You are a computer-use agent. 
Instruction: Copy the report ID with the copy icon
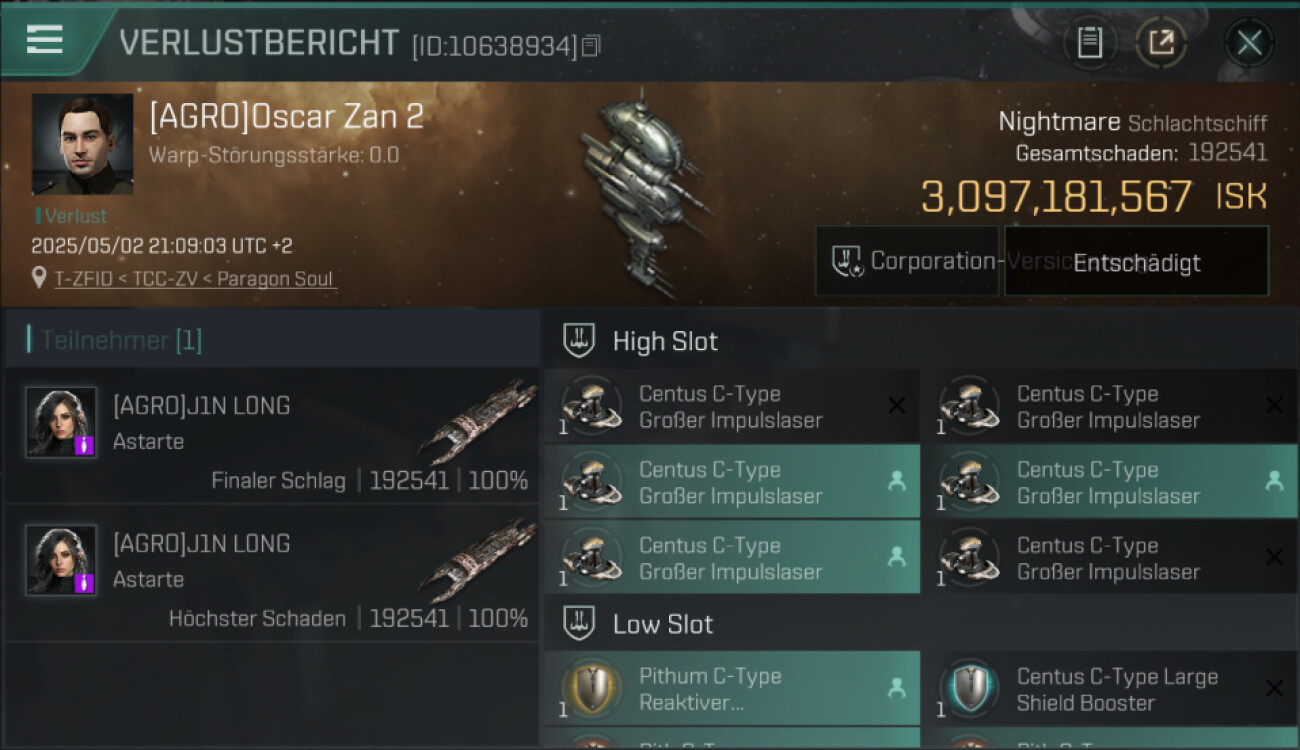(x=591, y=46)
